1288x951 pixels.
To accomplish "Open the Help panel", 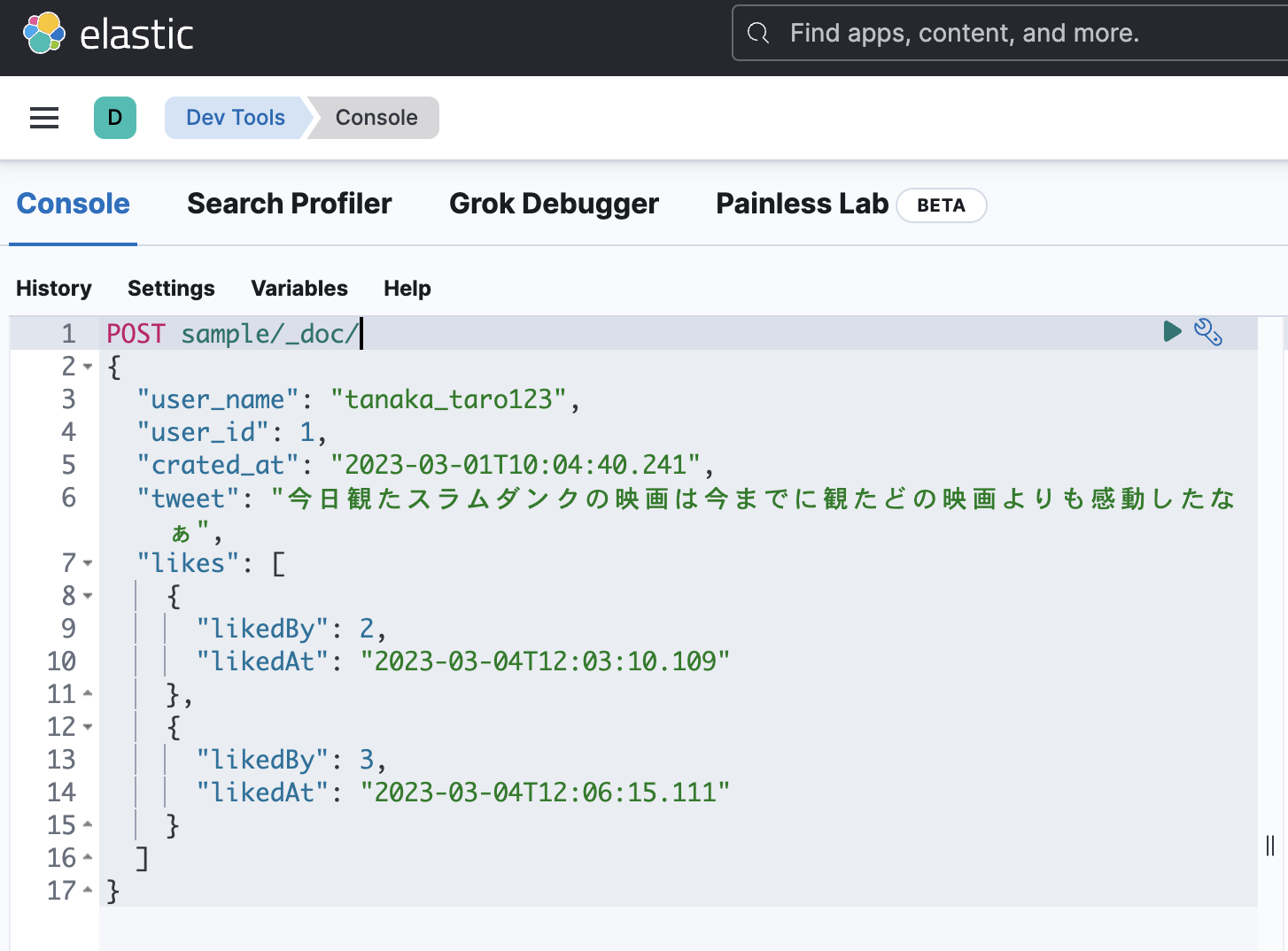I will [x=407, y=288].
